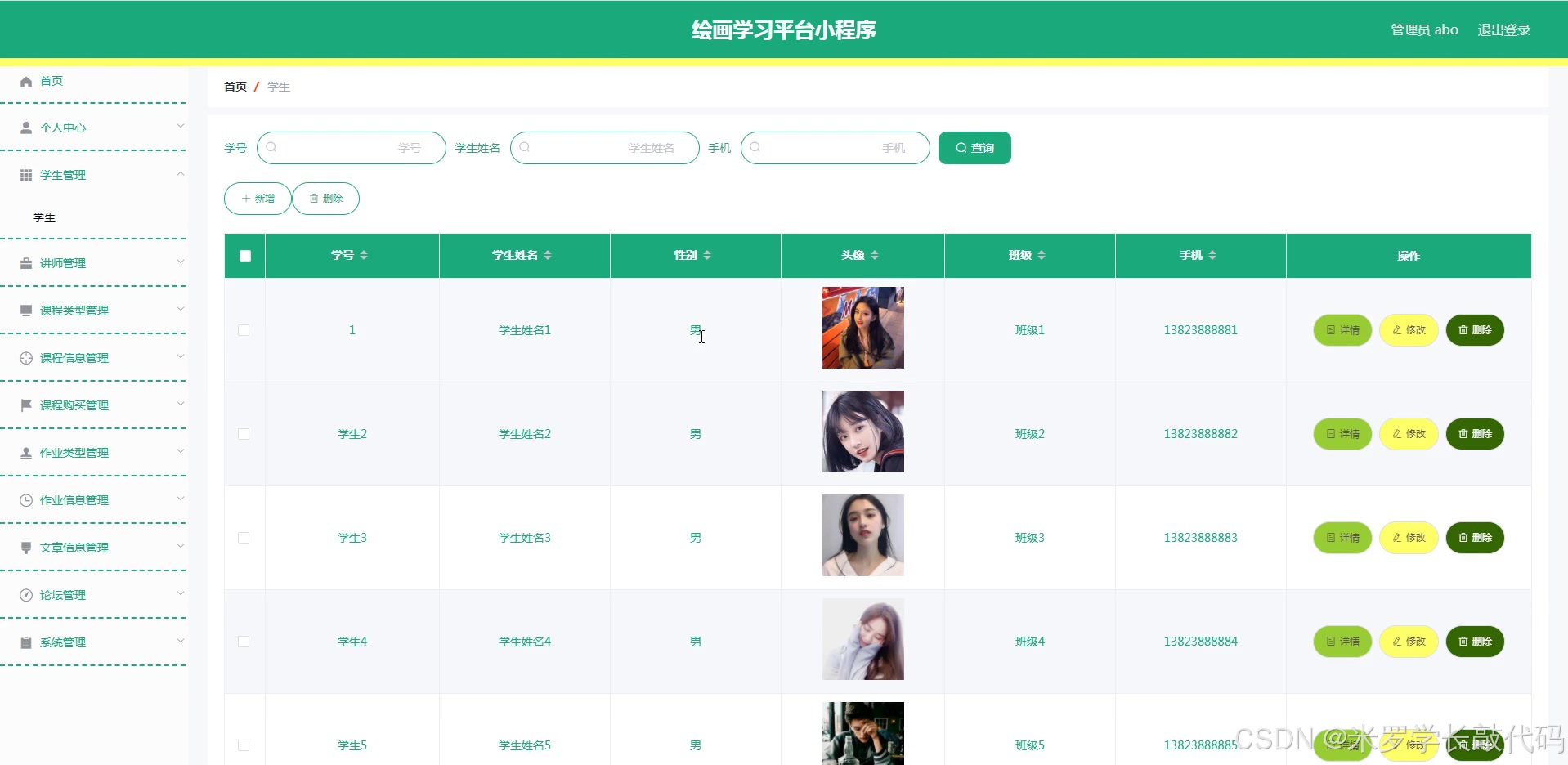Expand the 作业类型管理 chevron
The height and width of the screenshot is (765, 1568).
tap(181, 451)
